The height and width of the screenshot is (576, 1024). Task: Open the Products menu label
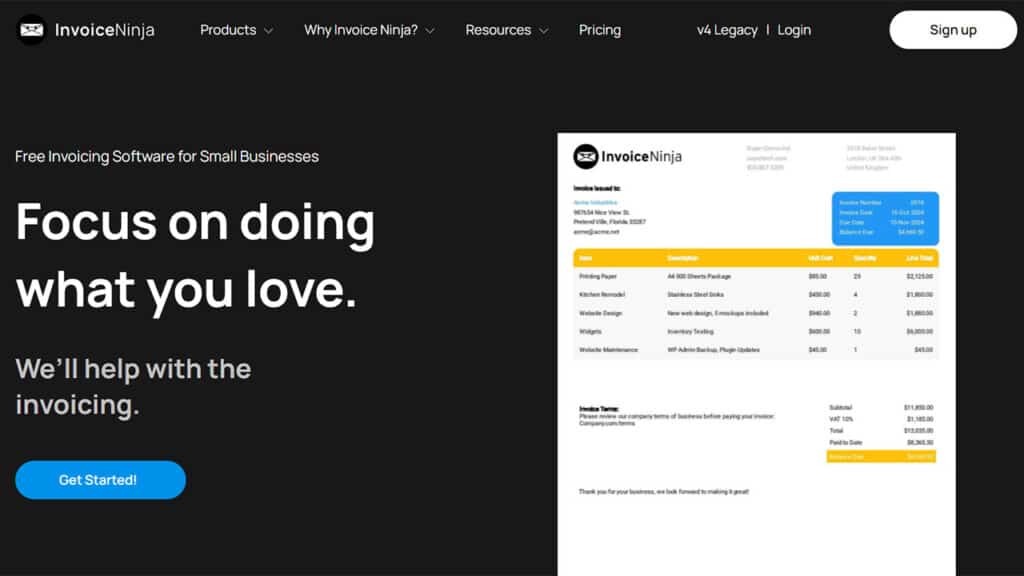(x=228, y=30)
